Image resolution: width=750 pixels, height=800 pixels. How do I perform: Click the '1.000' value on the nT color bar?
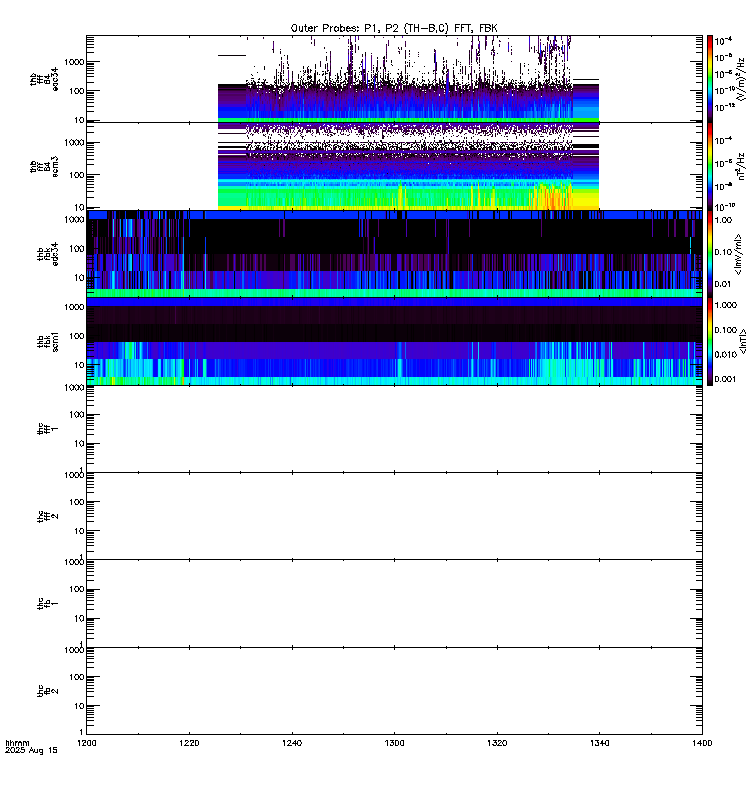pos(726,305)
